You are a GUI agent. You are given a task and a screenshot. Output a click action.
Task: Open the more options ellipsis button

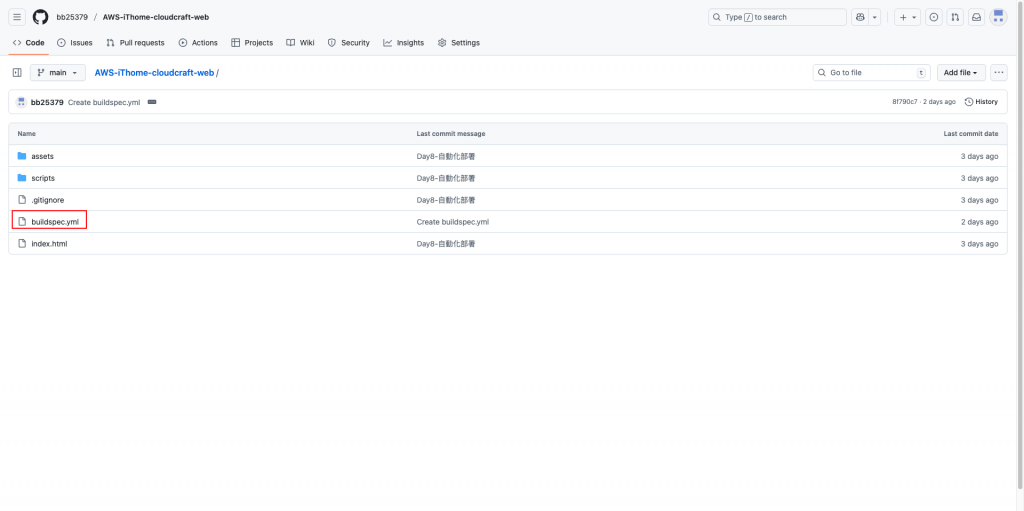click(x=999, y=73)
